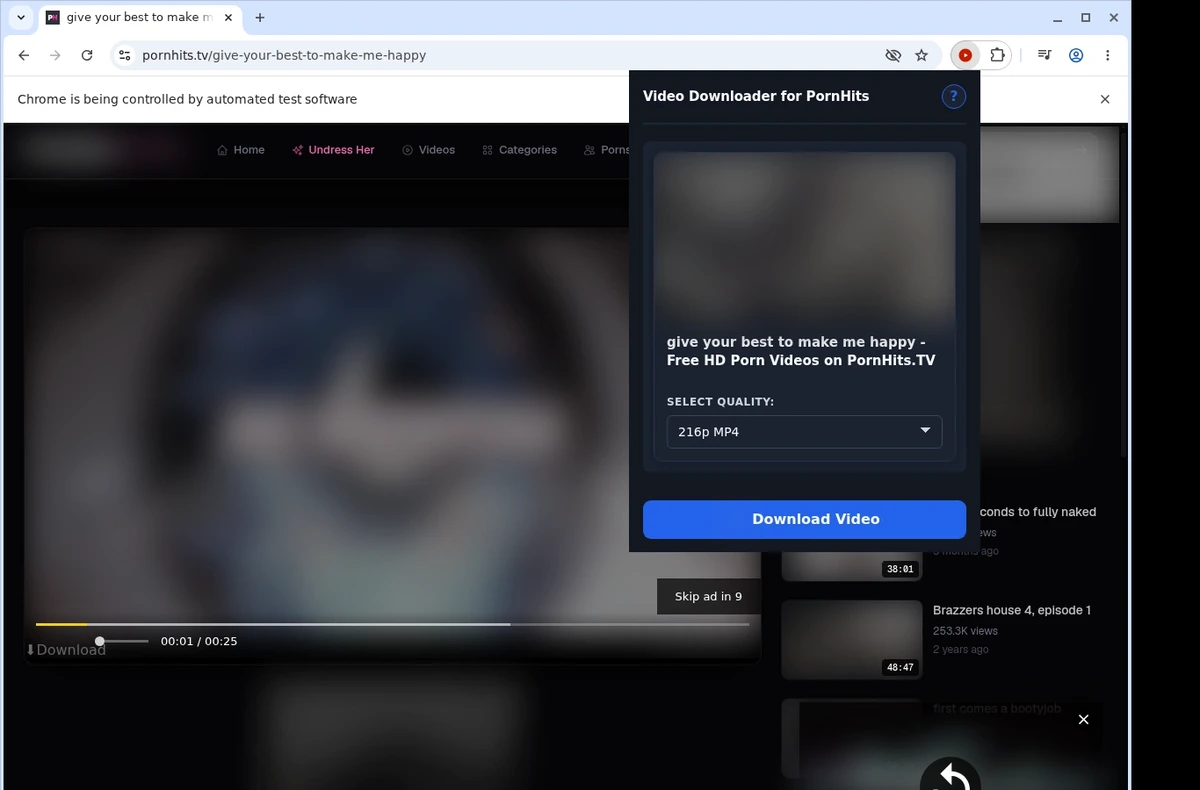
Task: Click the Skip ad button
Action: 708,596
